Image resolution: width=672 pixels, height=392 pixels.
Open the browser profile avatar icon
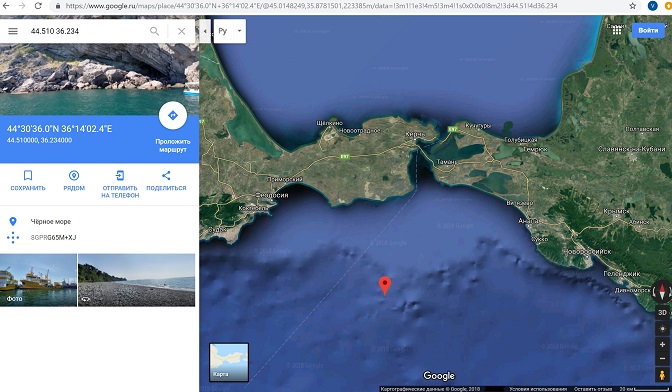tap(652, 6)
